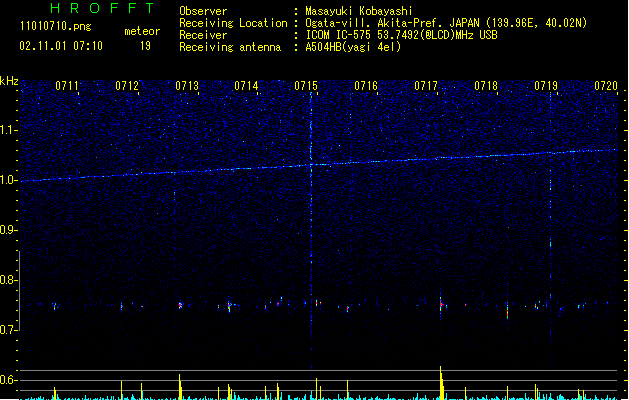The height and width of the screenshot is (400, 629).
Task: Click the 0.7 kHz axis label
Action: coord(9,330)
